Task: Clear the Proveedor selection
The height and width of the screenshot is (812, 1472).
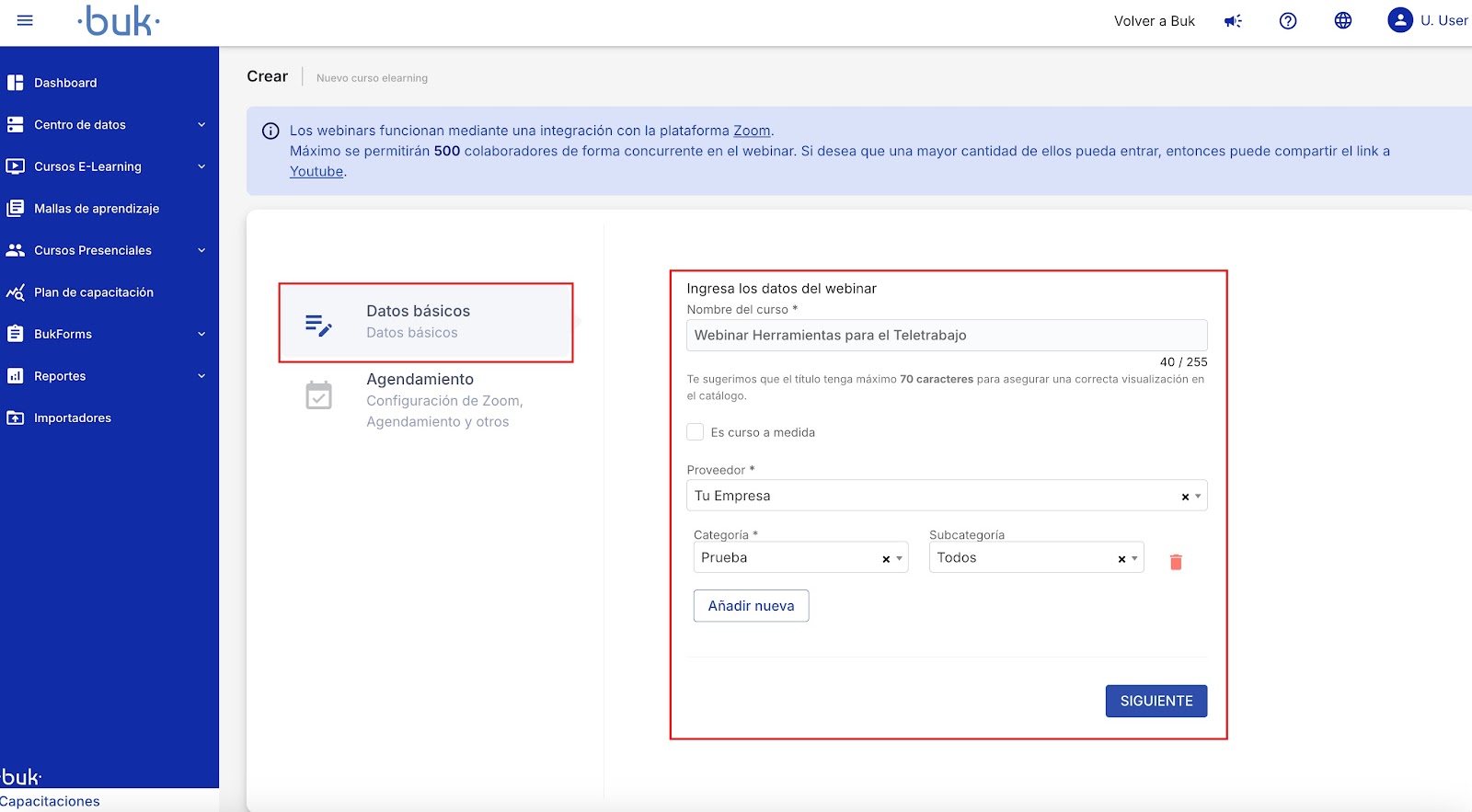Action: pyautogui.click(x=1185, y=497)
